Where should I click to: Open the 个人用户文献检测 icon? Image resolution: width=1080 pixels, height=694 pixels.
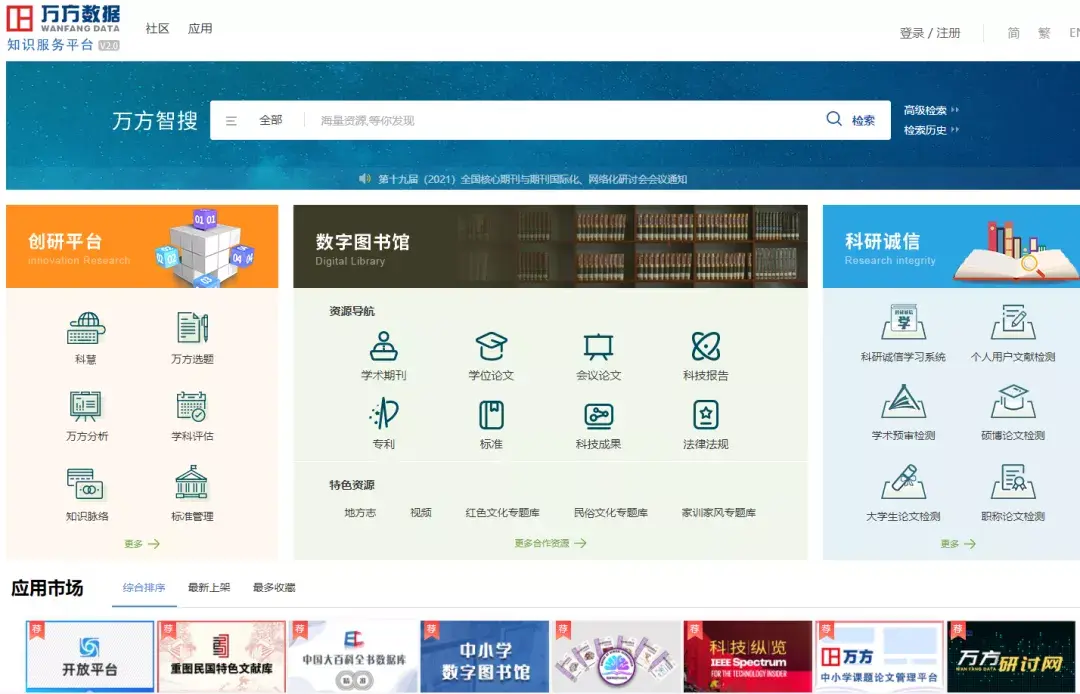[1013, 322]
